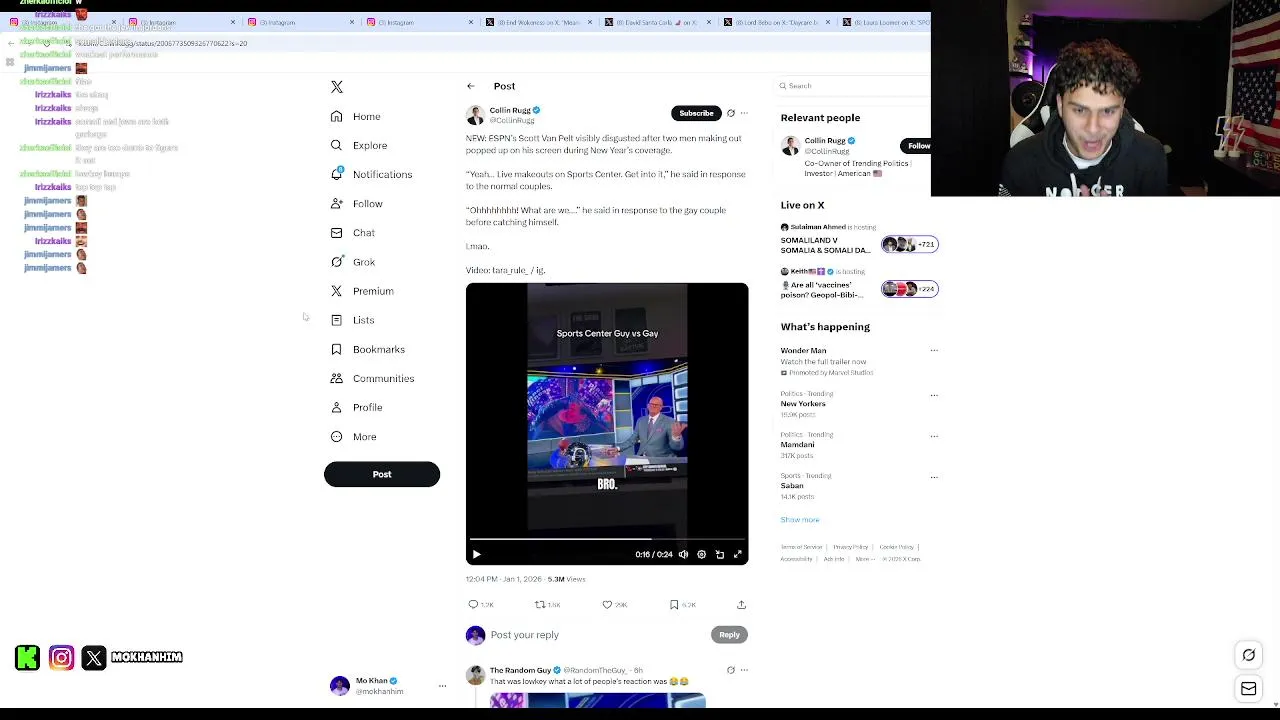The width and height of the screenshot is (1280, 720).
Task: Open options for Mamdani trend
Action: click(x=934, y=436)
